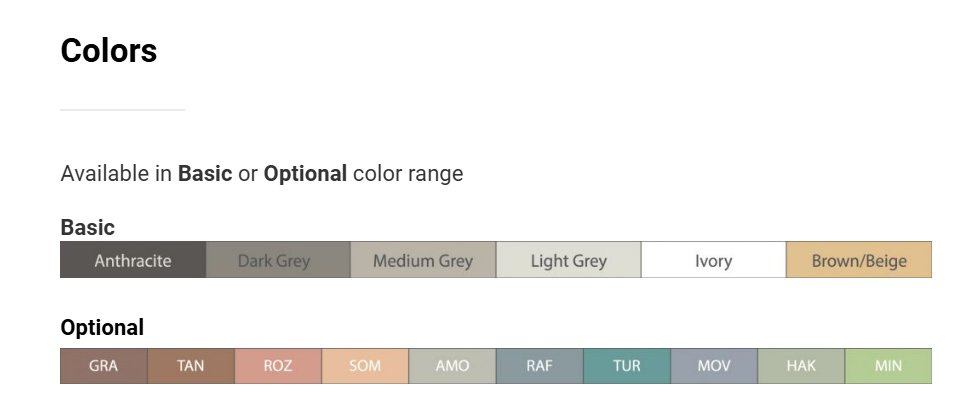The height and width of the screenshot is (419, 957).
Task: Select the GRA optional color
Action: coord(103,366)
